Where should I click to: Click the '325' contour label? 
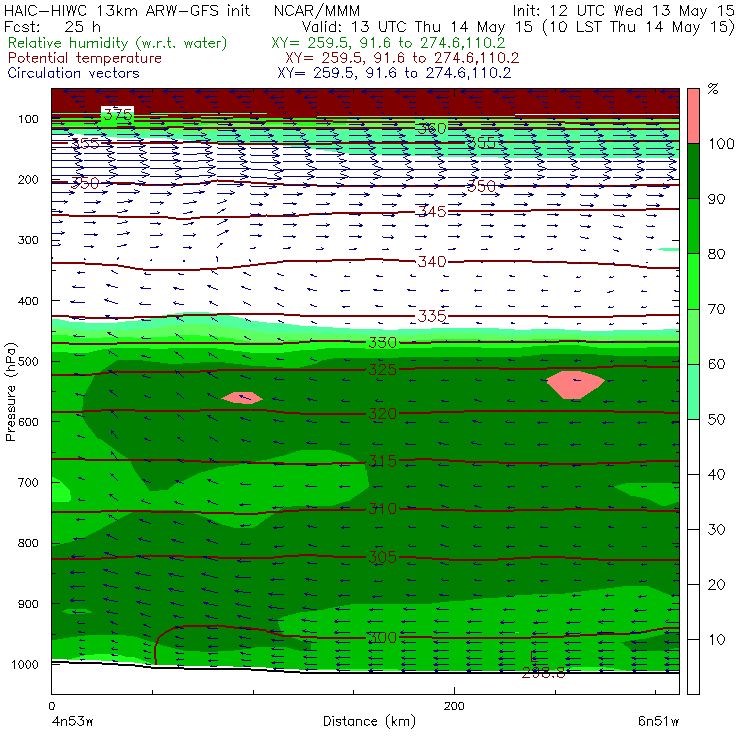tap(382, 370)
